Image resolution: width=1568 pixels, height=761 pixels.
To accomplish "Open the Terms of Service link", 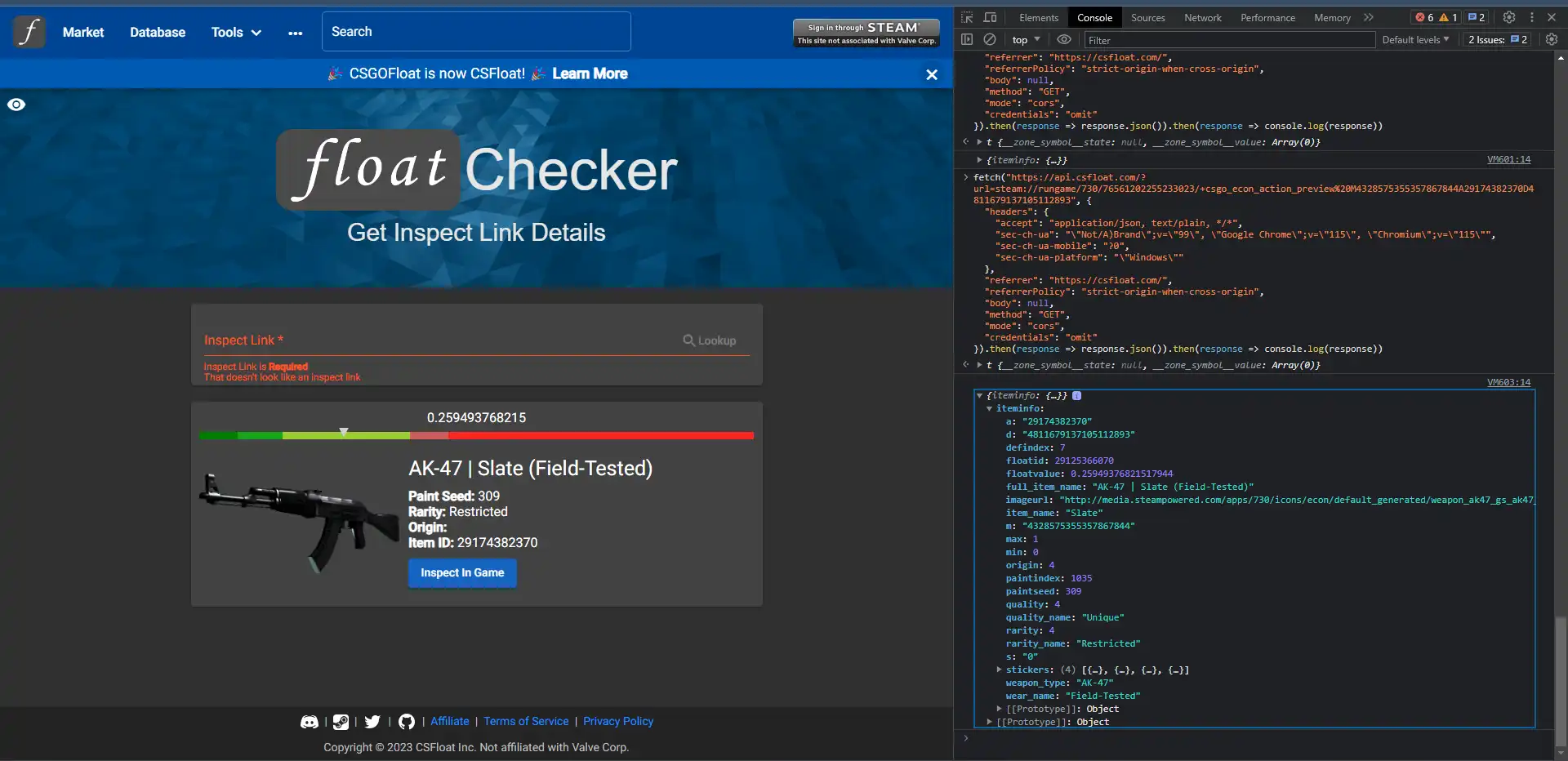I will (526, 722).
